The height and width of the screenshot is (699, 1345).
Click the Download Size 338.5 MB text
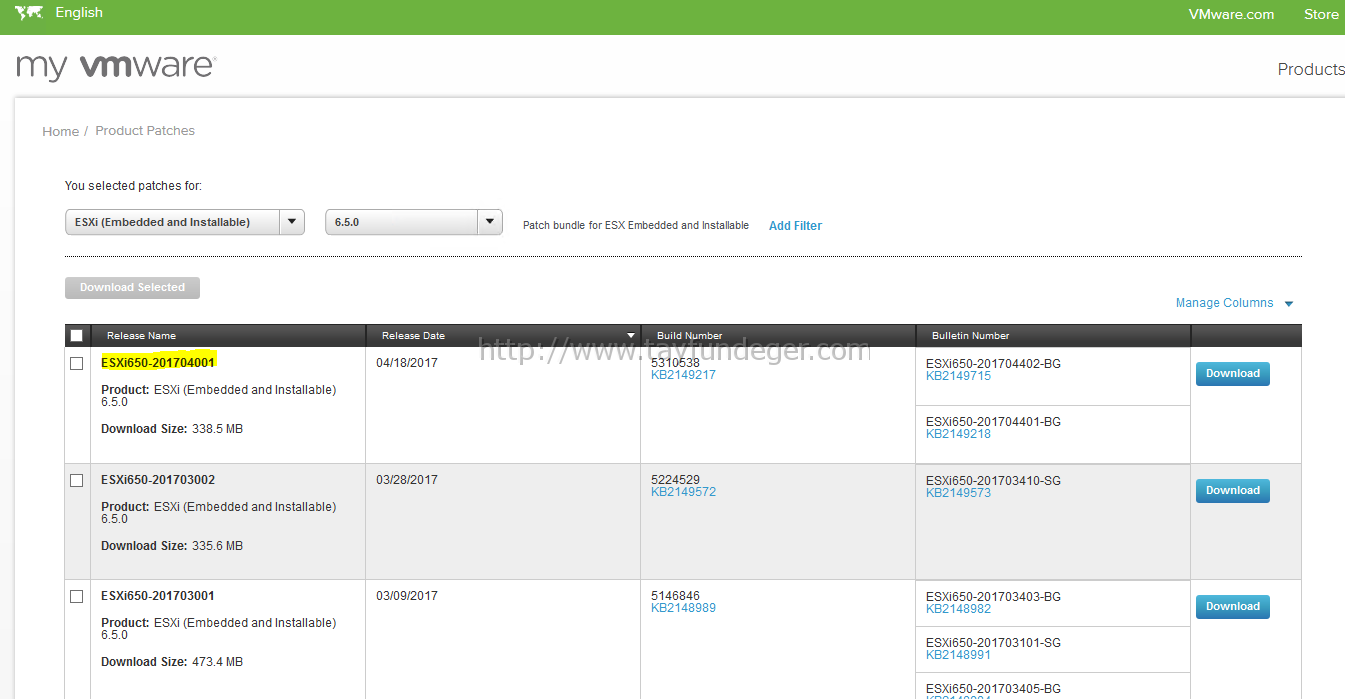click(172, 429)
